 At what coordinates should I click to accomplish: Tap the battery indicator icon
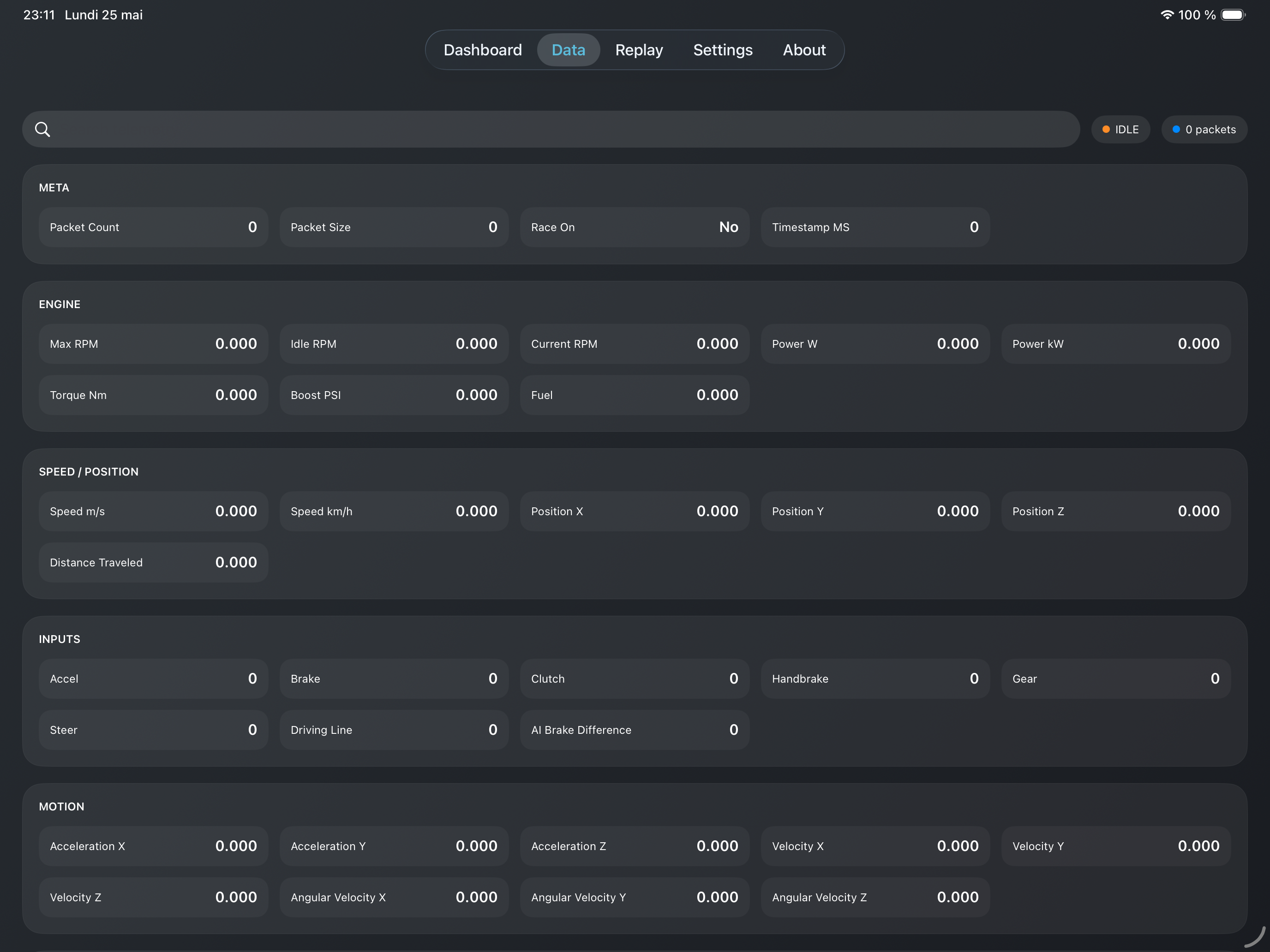click(1233, 15)
